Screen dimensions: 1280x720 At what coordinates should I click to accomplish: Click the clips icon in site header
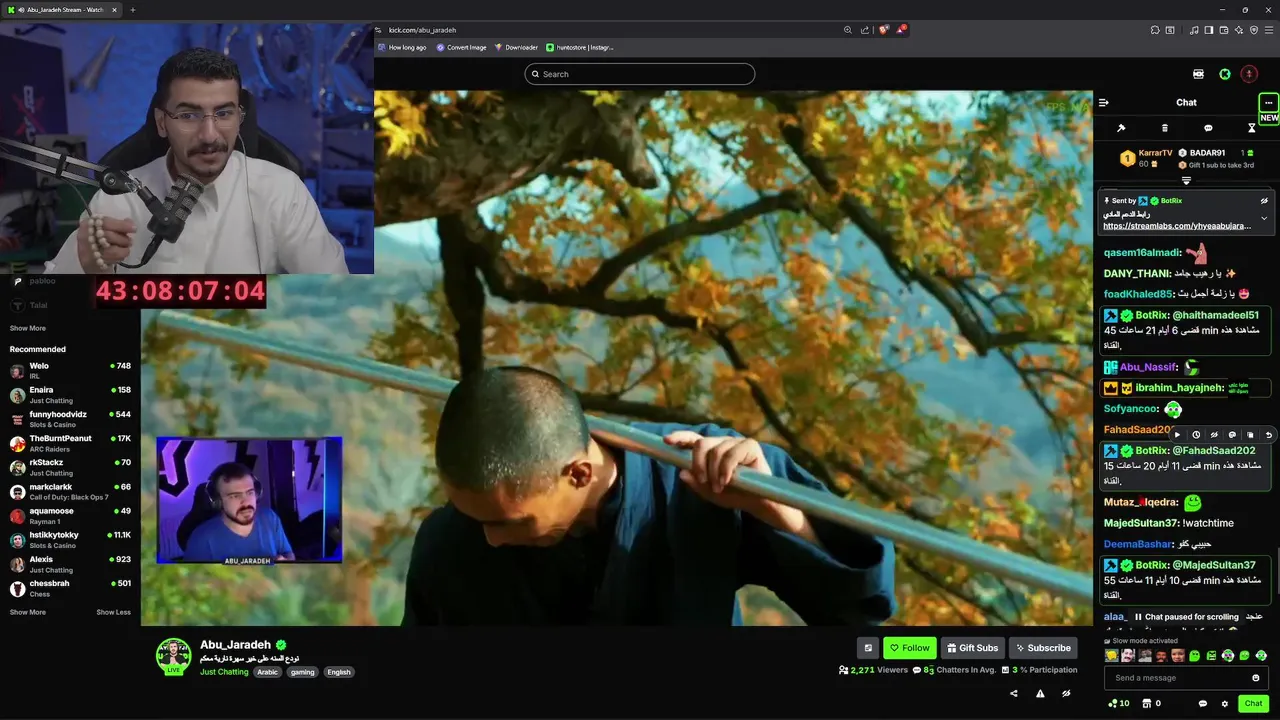pyautogui.click(x=1198, y=74)
